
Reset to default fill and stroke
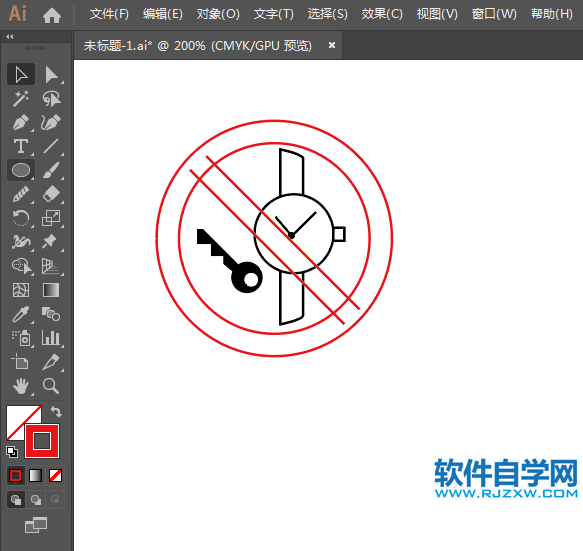12,452
